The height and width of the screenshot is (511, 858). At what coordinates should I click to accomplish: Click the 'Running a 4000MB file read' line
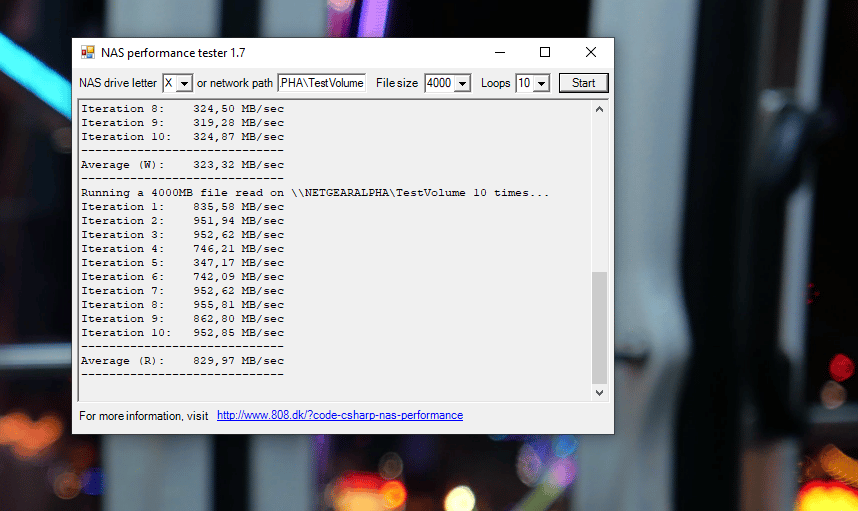[x=315, y=193]
